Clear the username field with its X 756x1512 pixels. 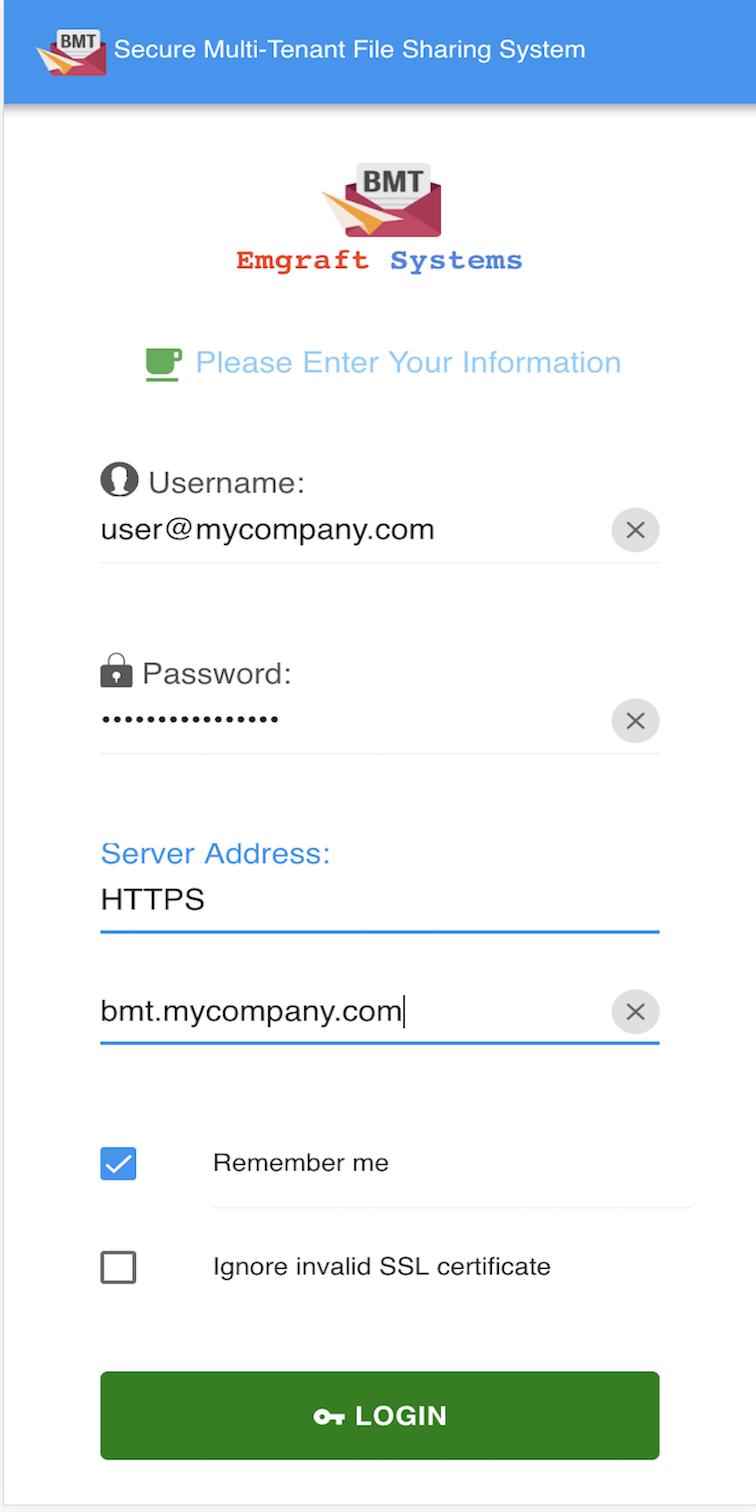(635, 530)
